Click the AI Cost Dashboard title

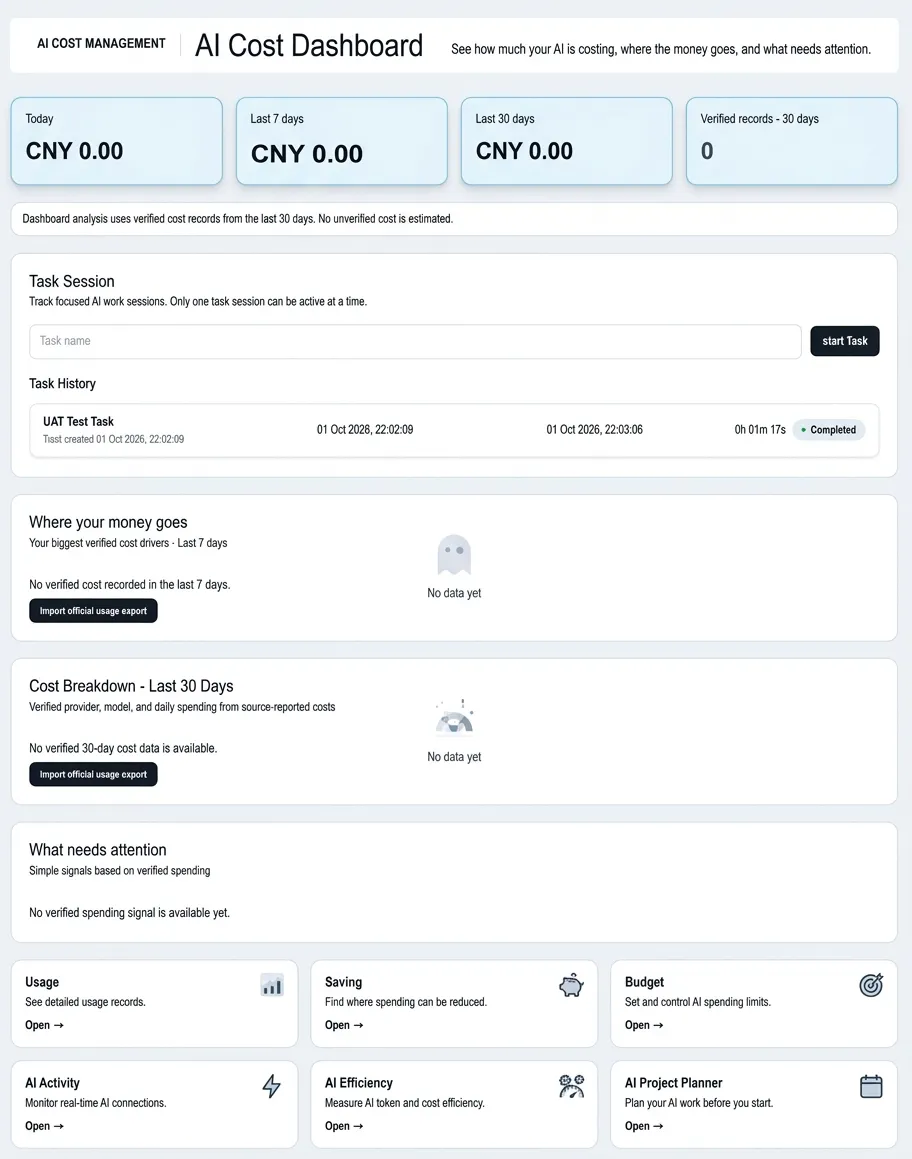coord(309,45)
